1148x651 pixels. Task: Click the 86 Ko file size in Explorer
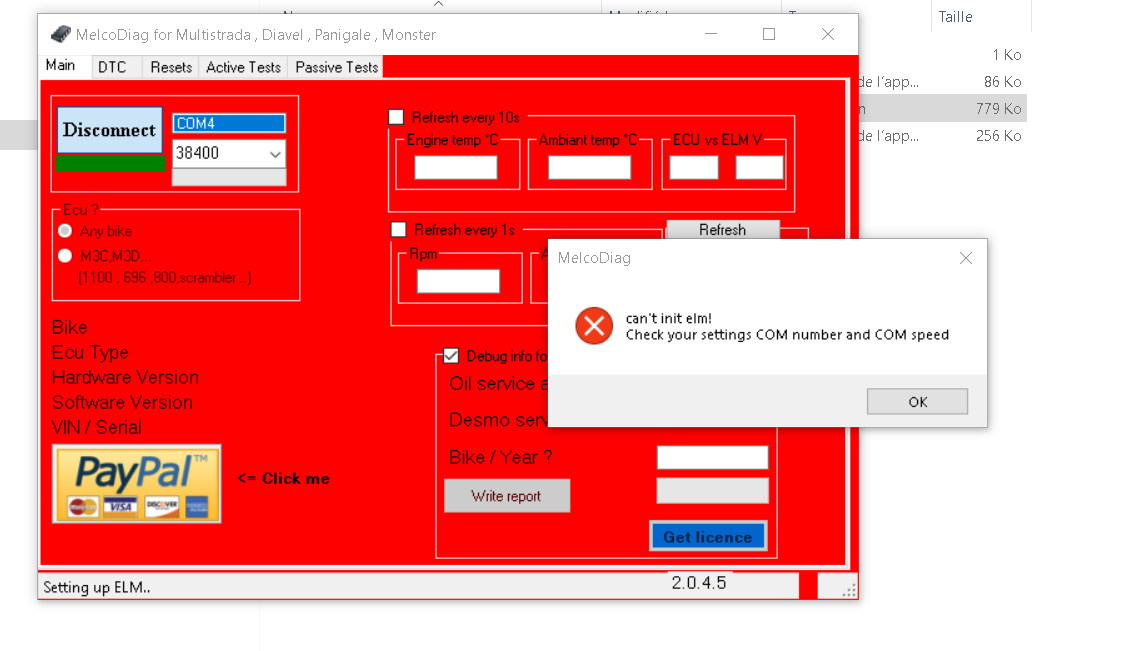click(1002, 82)
